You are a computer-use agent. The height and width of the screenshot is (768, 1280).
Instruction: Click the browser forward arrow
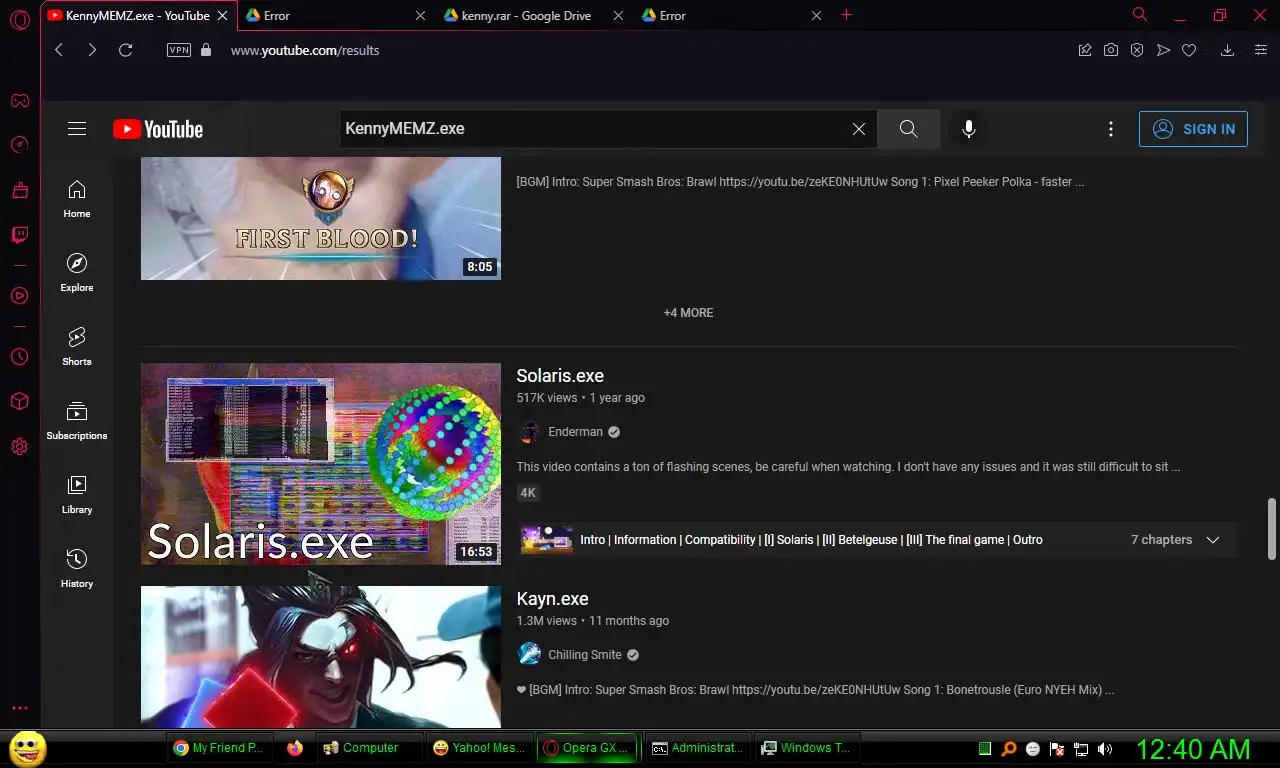(x=92, y=50)
